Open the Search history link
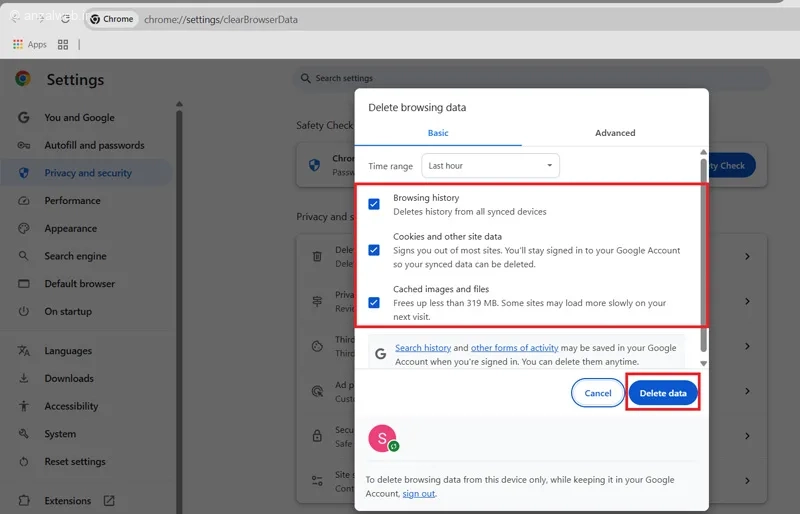This screenshot has height=514, width=800. pos(423,348)
